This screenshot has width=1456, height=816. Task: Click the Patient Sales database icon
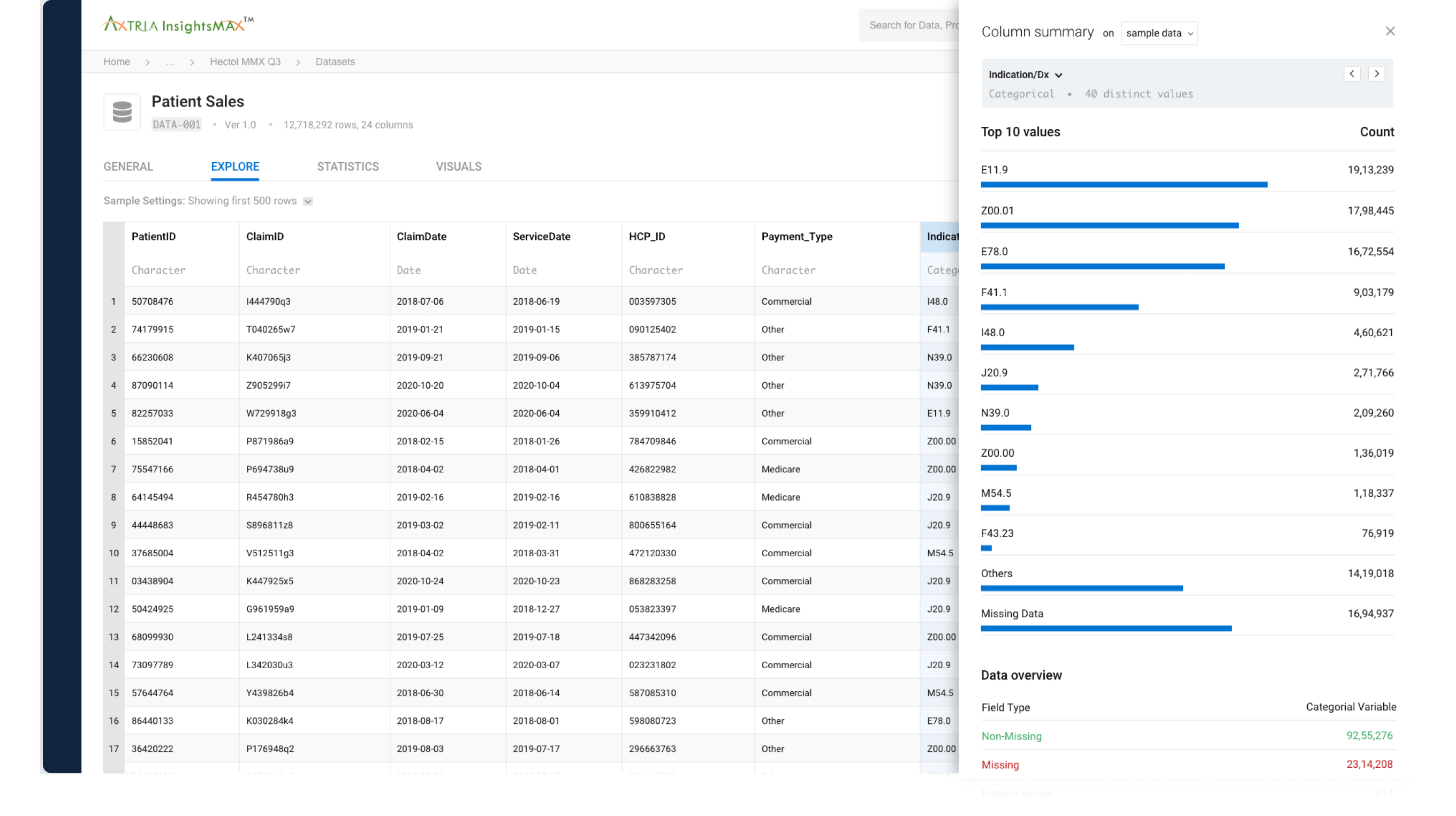coord(122,111)
